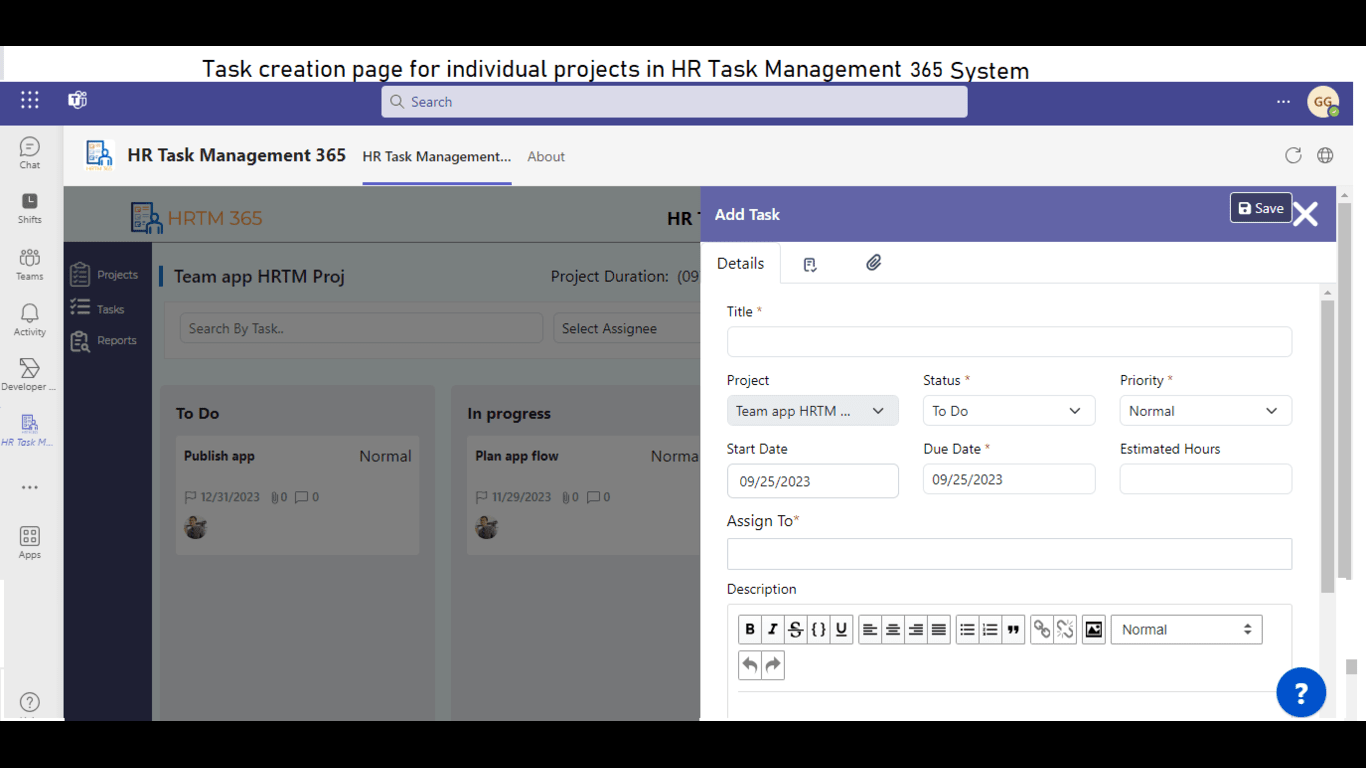Open Teams section in sidebar
1366x768 pixels.
point(30,264)
